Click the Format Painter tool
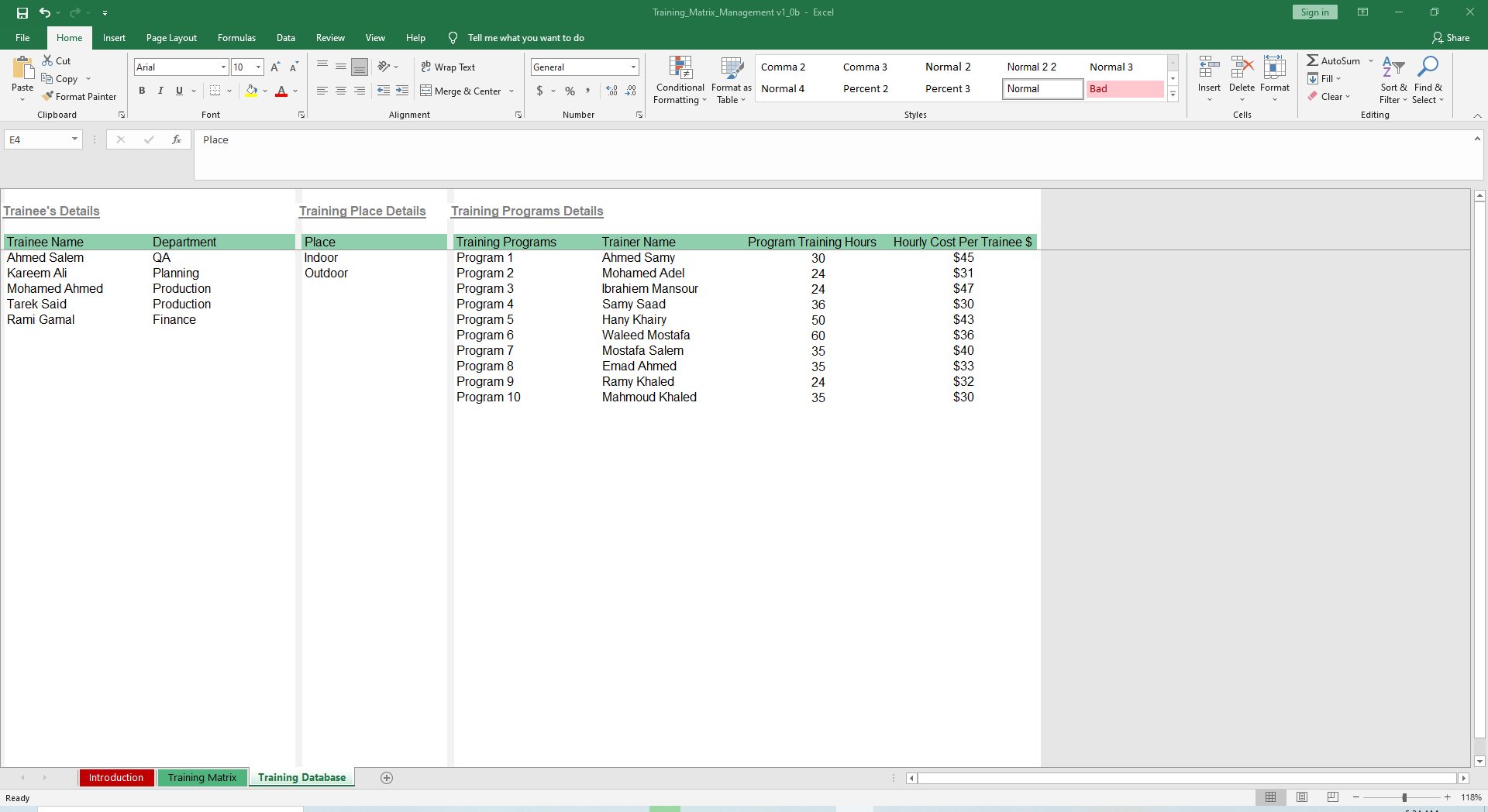The height and width of the screenshot is (812, 1488). tap(80, 97)
